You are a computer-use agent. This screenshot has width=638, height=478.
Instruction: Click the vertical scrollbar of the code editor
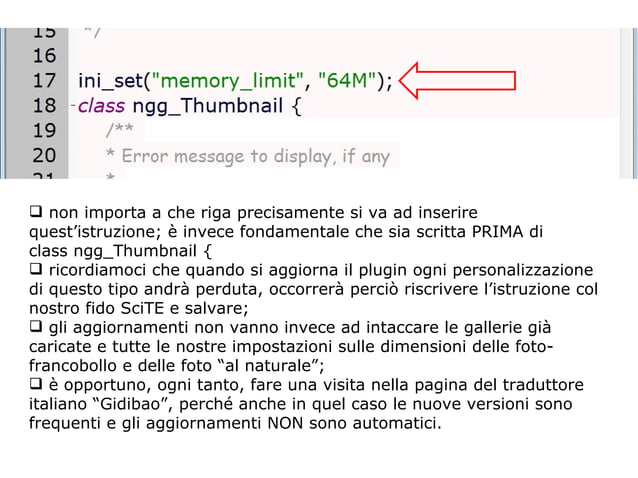tap(628, 103)
